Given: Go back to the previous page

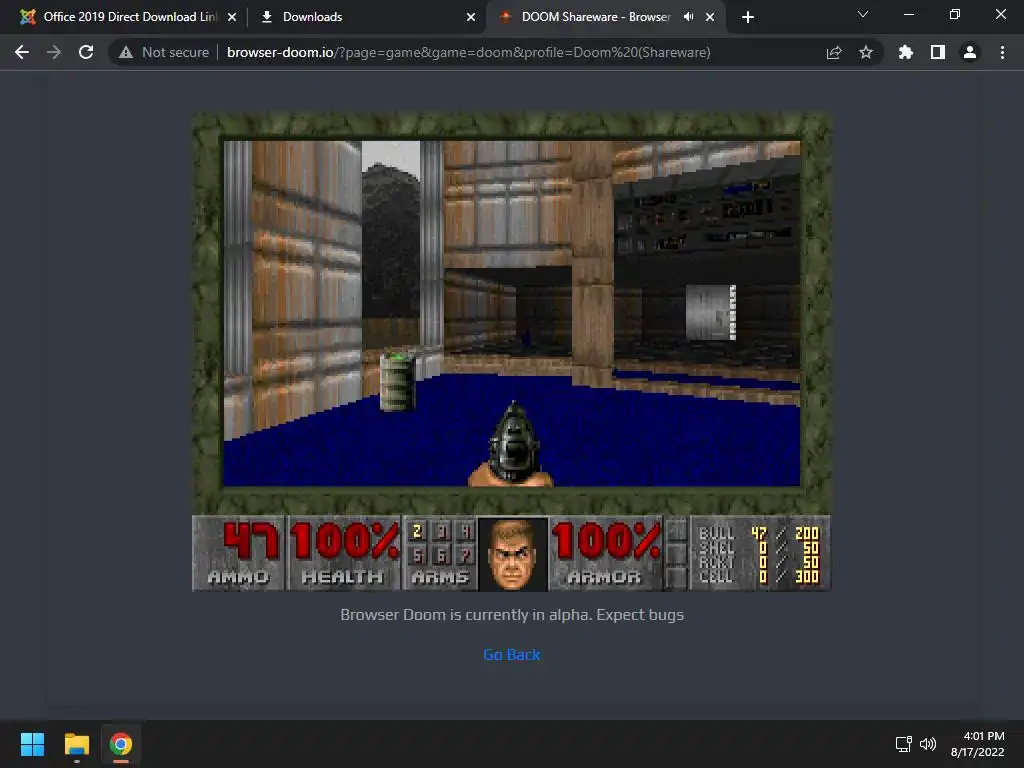Looking at the screenshot, I should click(22, 52).
